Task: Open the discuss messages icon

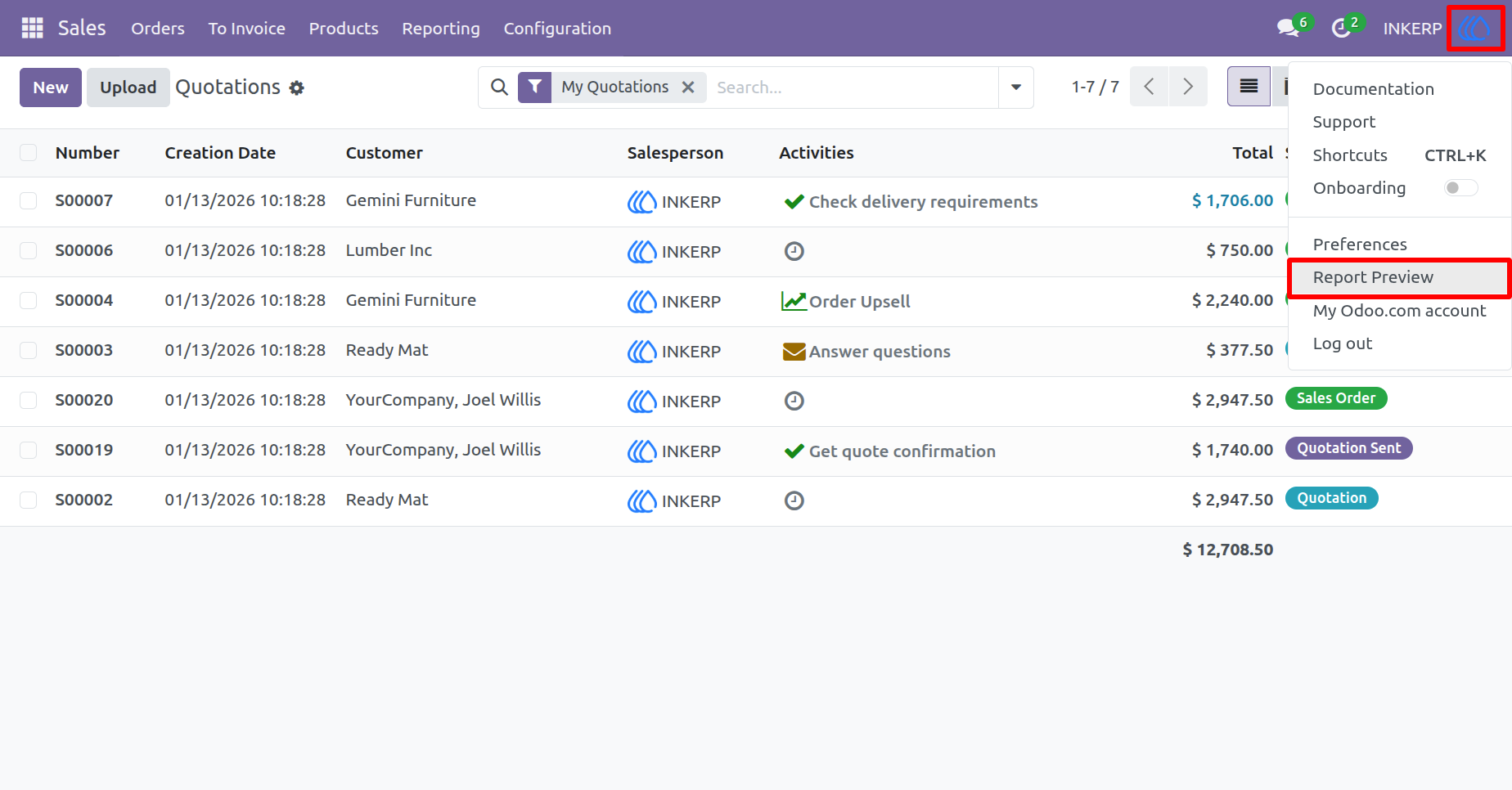Action: pyautogui.click(x=1289, y=29)
